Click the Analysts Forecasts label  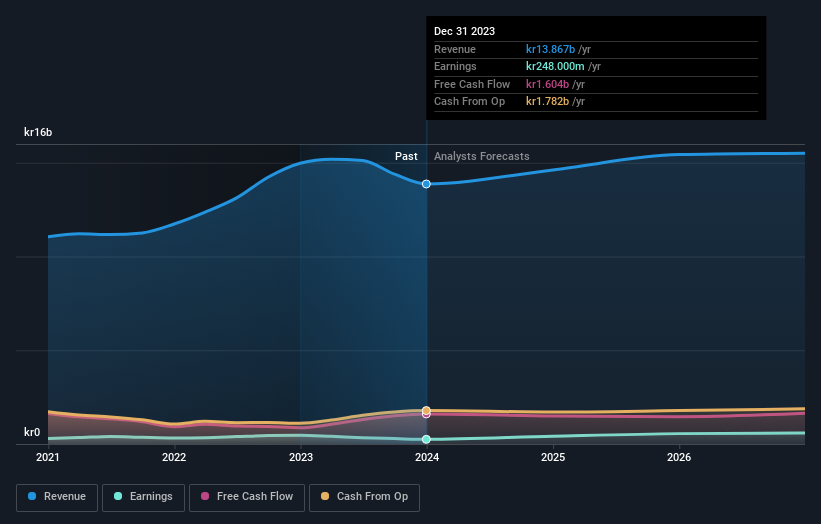click(481, 157)
